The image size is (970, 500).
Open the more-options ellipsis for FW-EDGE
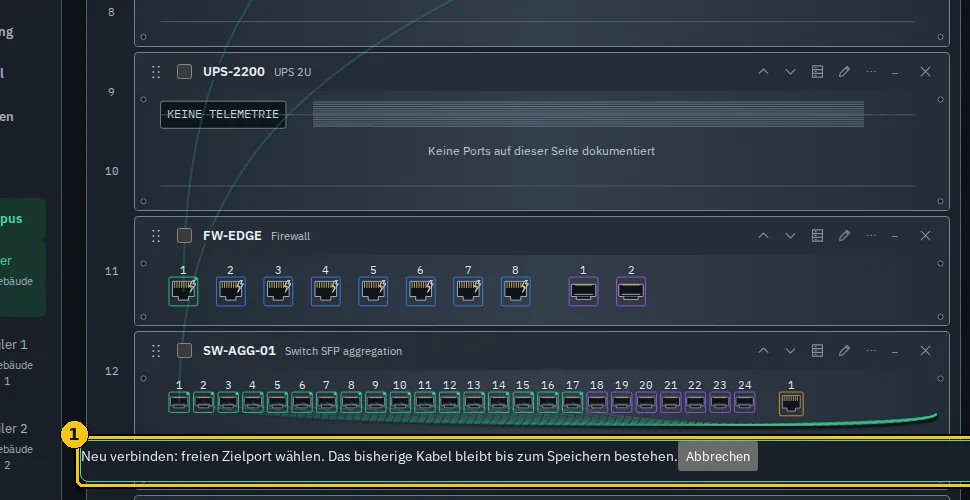pyautogui.click(x=871, y=236)
